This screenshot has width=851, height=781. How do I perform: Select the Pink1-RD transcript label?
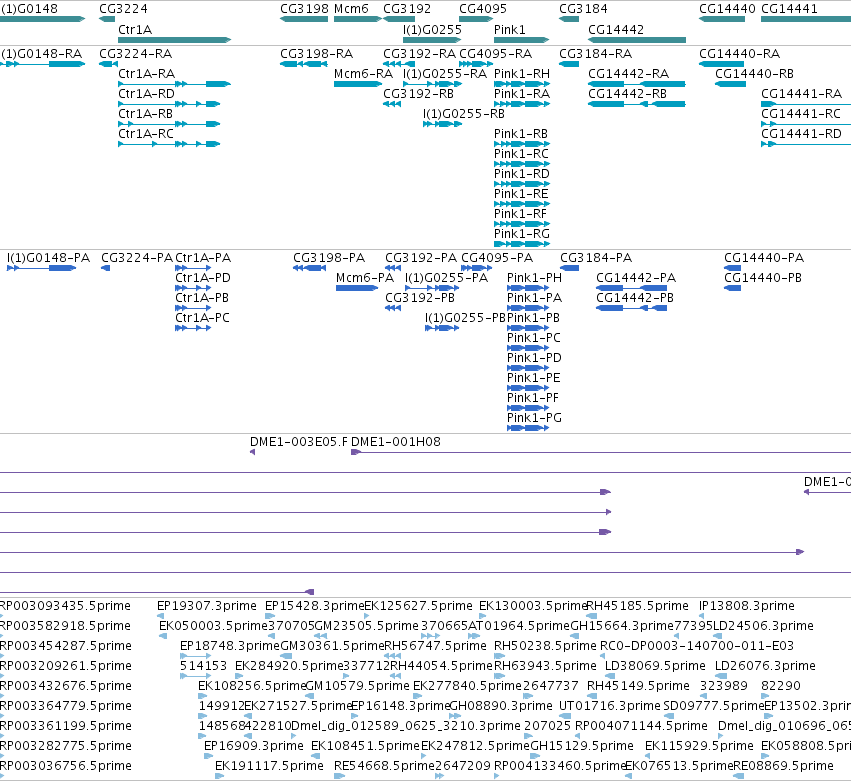coord(522,174)
